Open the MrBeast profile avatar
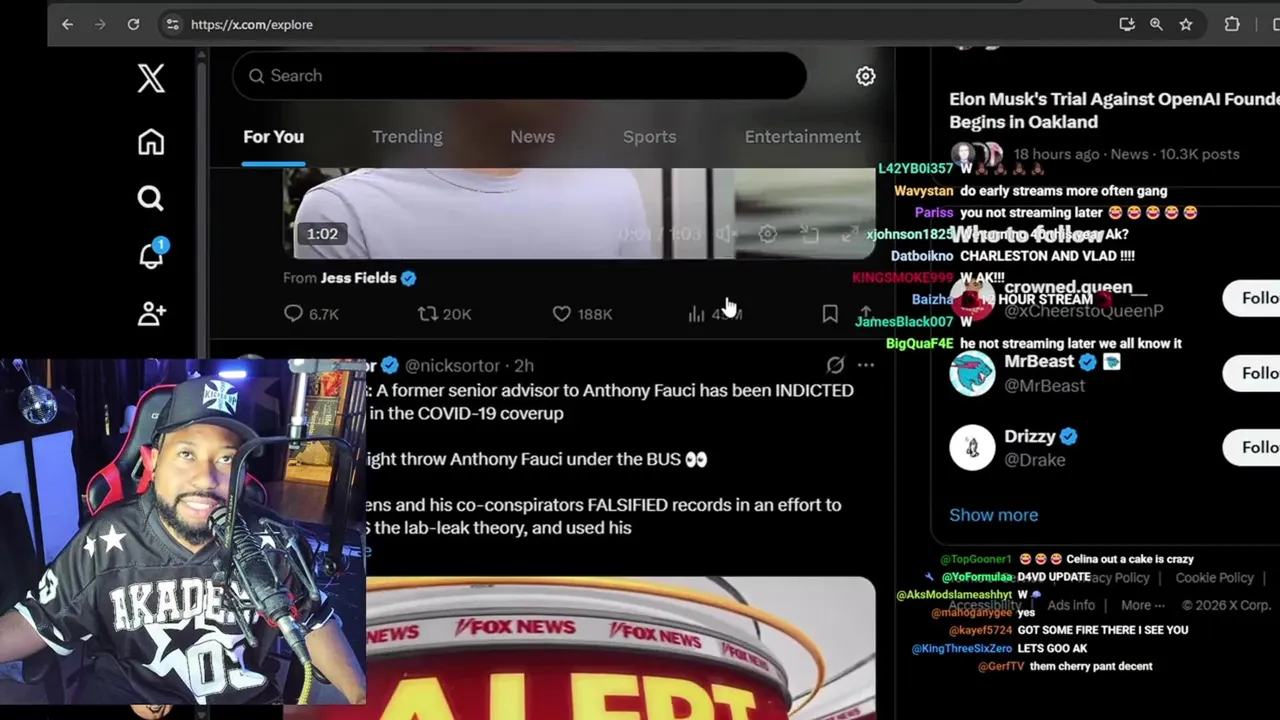Screen dimensions: 1280x720 point(972,373)
